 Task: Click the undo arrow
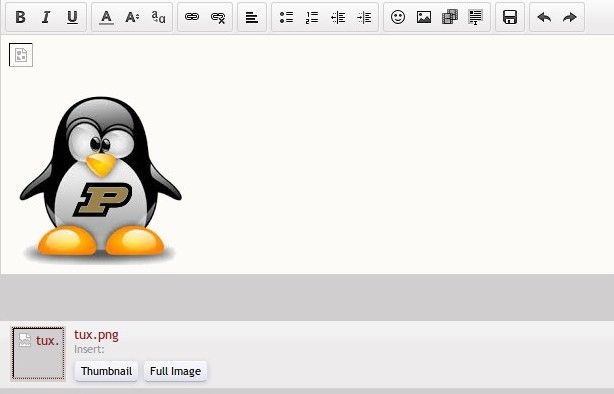pos(544,17)
